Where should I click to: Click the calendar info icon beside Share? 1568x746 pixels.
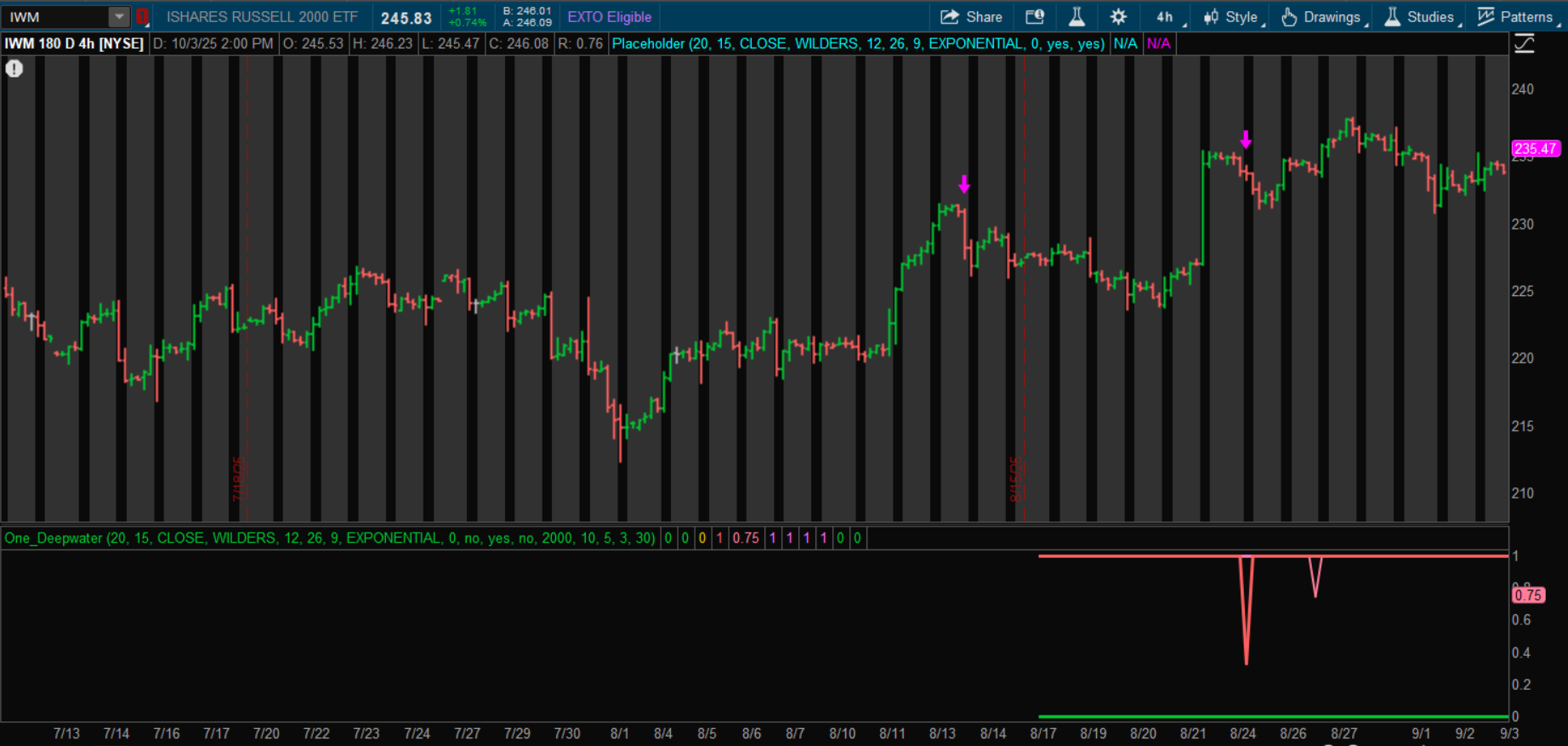[1035, 17]
